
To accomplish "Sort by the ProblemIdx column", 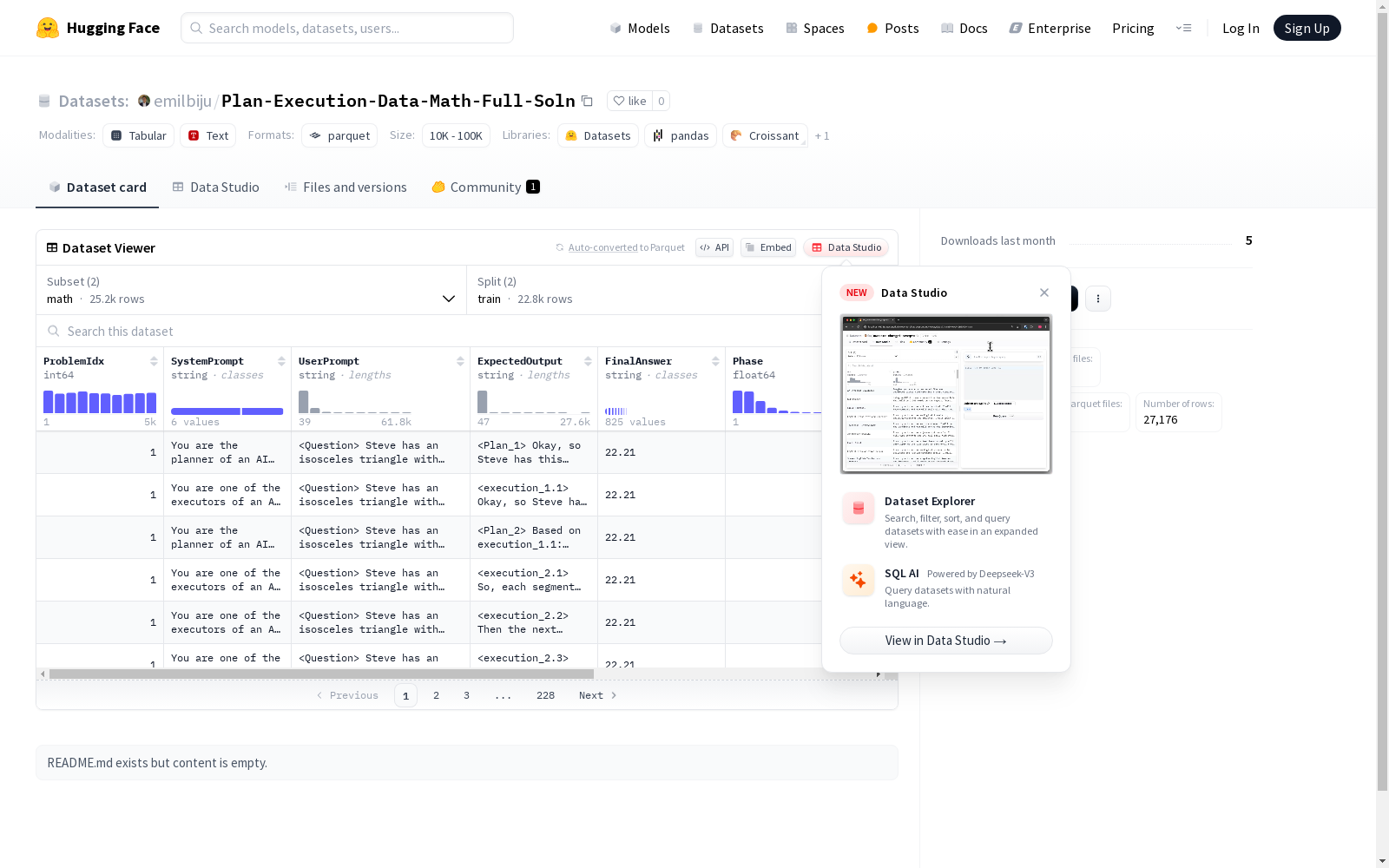I will point(154,361).
